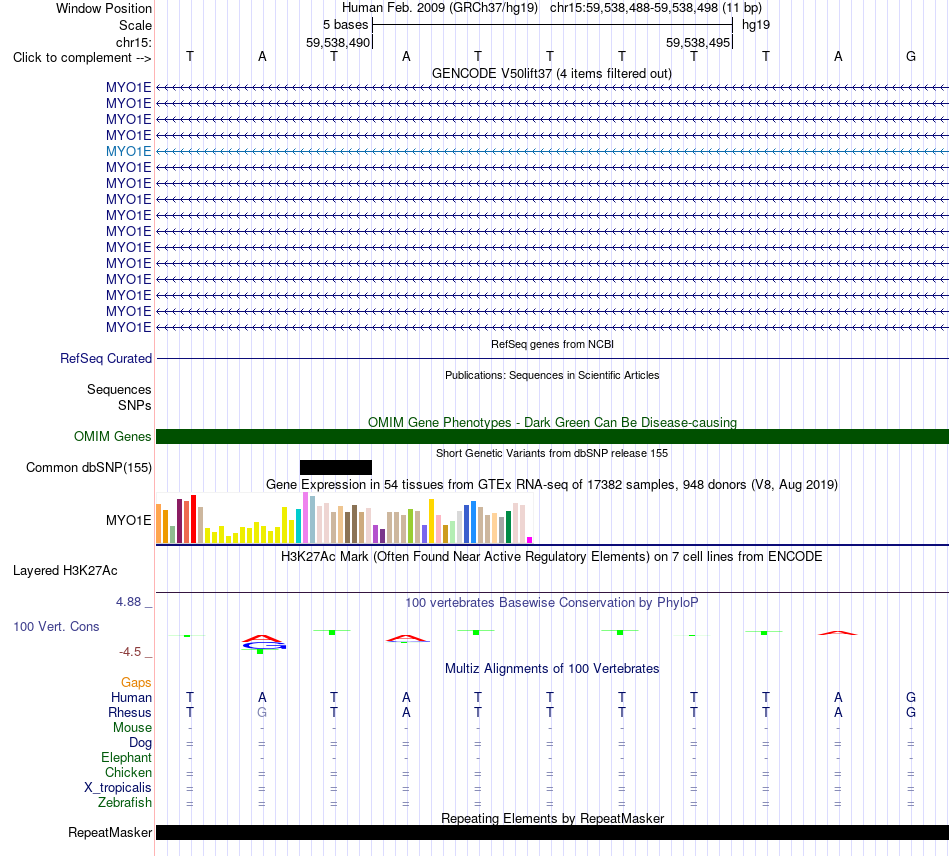The image size is (950, 856).
Task: Click the Elephant alignment row label
Action: (x=126, y=758)
